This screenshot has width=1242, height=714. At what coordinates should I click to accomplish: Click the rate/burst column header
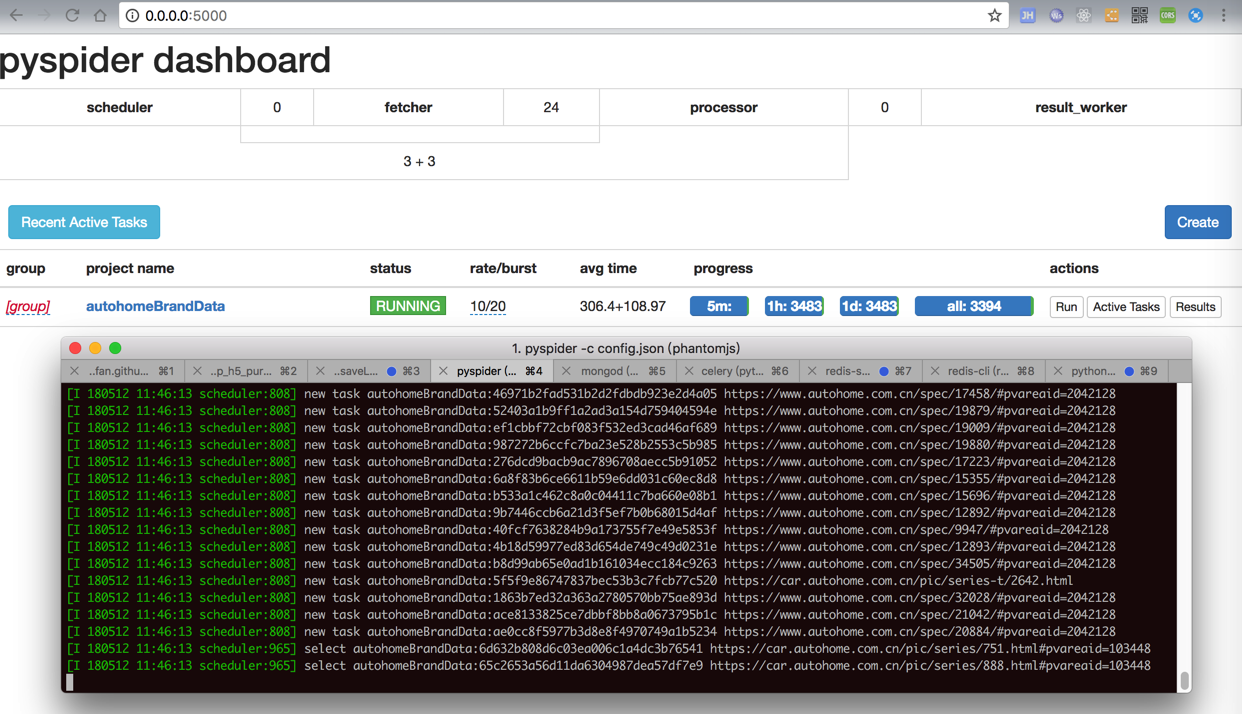click(503, 268)
